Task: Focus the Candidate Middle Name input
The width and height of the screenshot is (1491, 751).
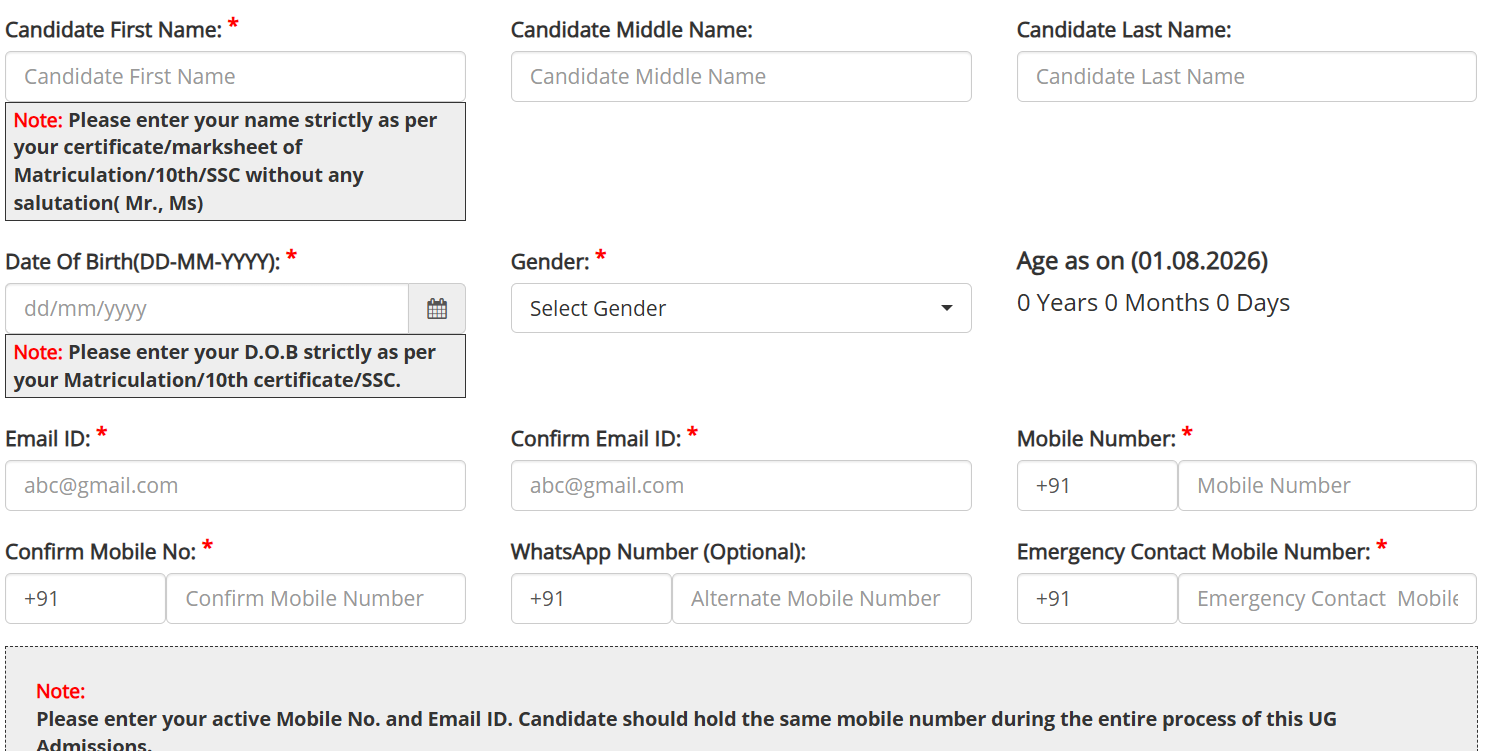Action: point(740,77)
